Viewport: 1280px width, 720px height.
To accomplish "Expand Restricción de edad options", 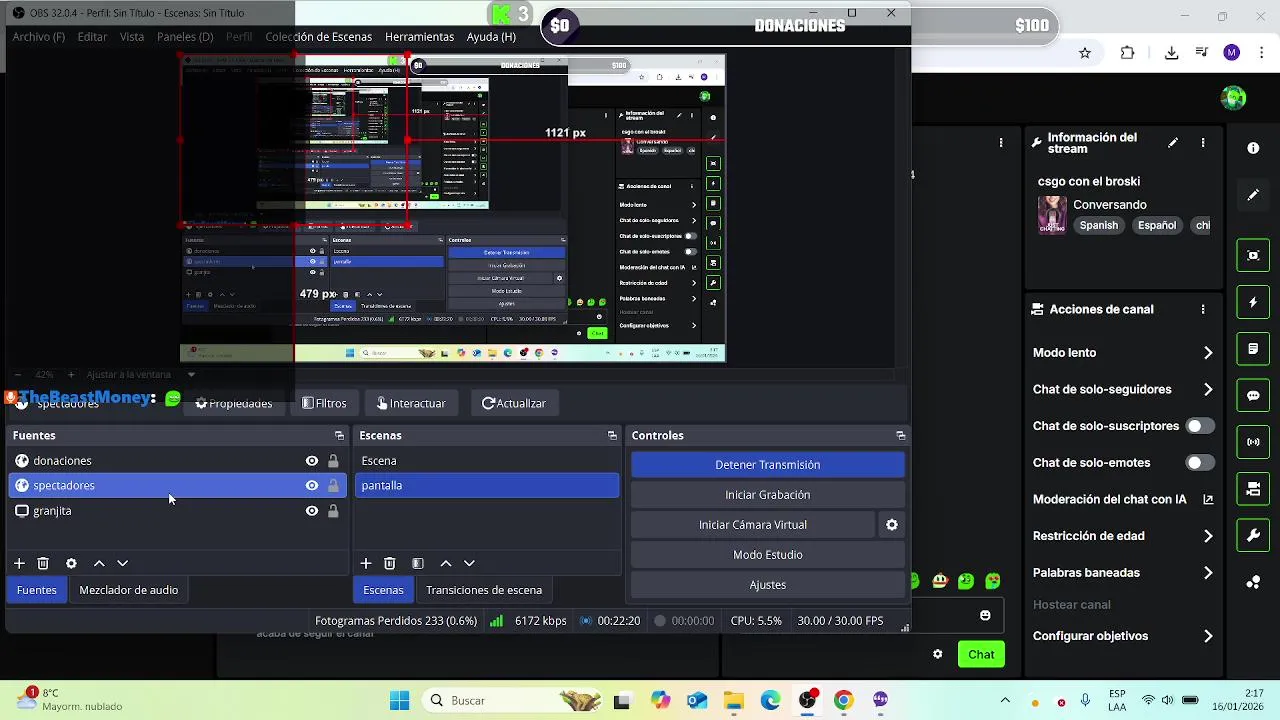I will (x=1208, y=536).
